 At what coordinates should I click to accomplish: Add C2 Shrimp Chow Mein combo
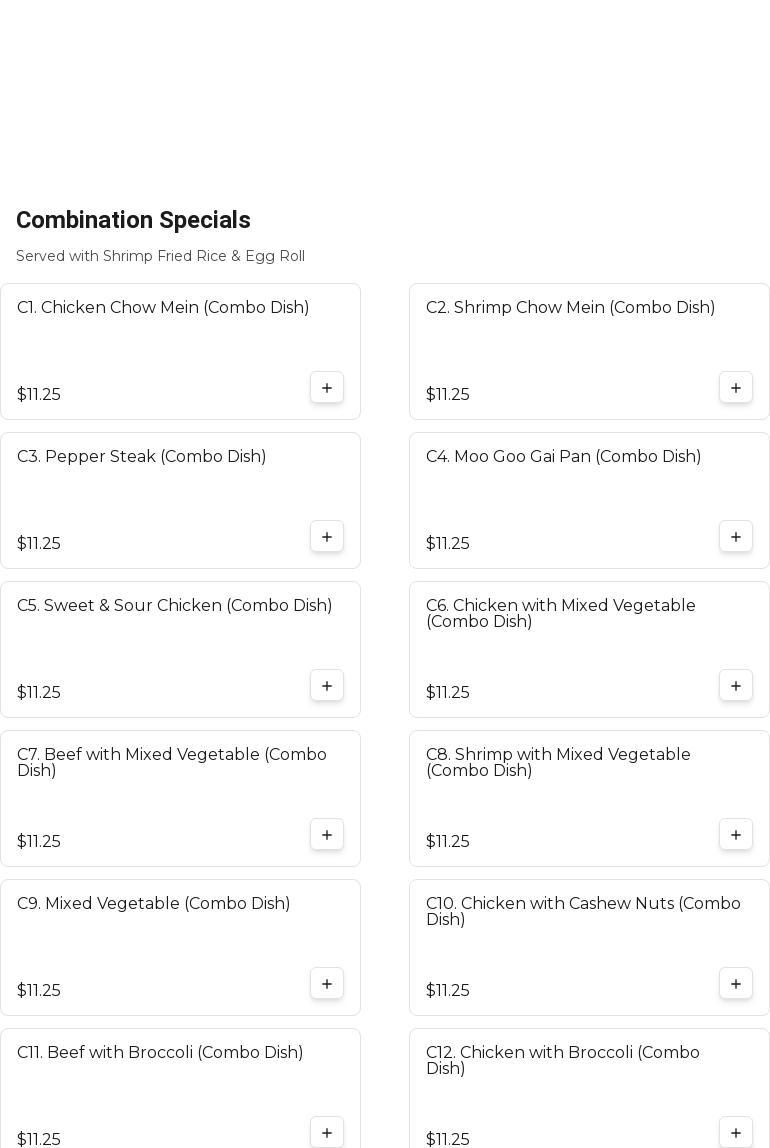click(736, 388)
